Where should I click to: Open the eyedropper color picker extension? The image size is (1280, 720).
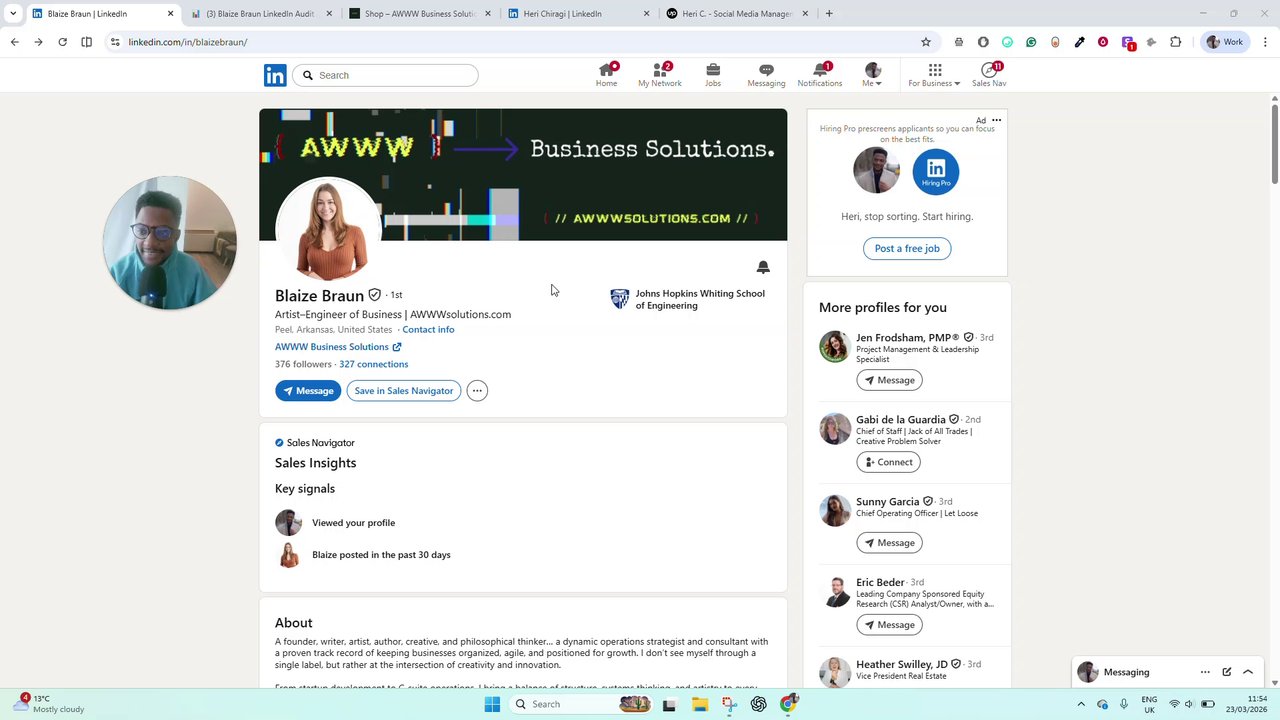[x=1079, y=42]
